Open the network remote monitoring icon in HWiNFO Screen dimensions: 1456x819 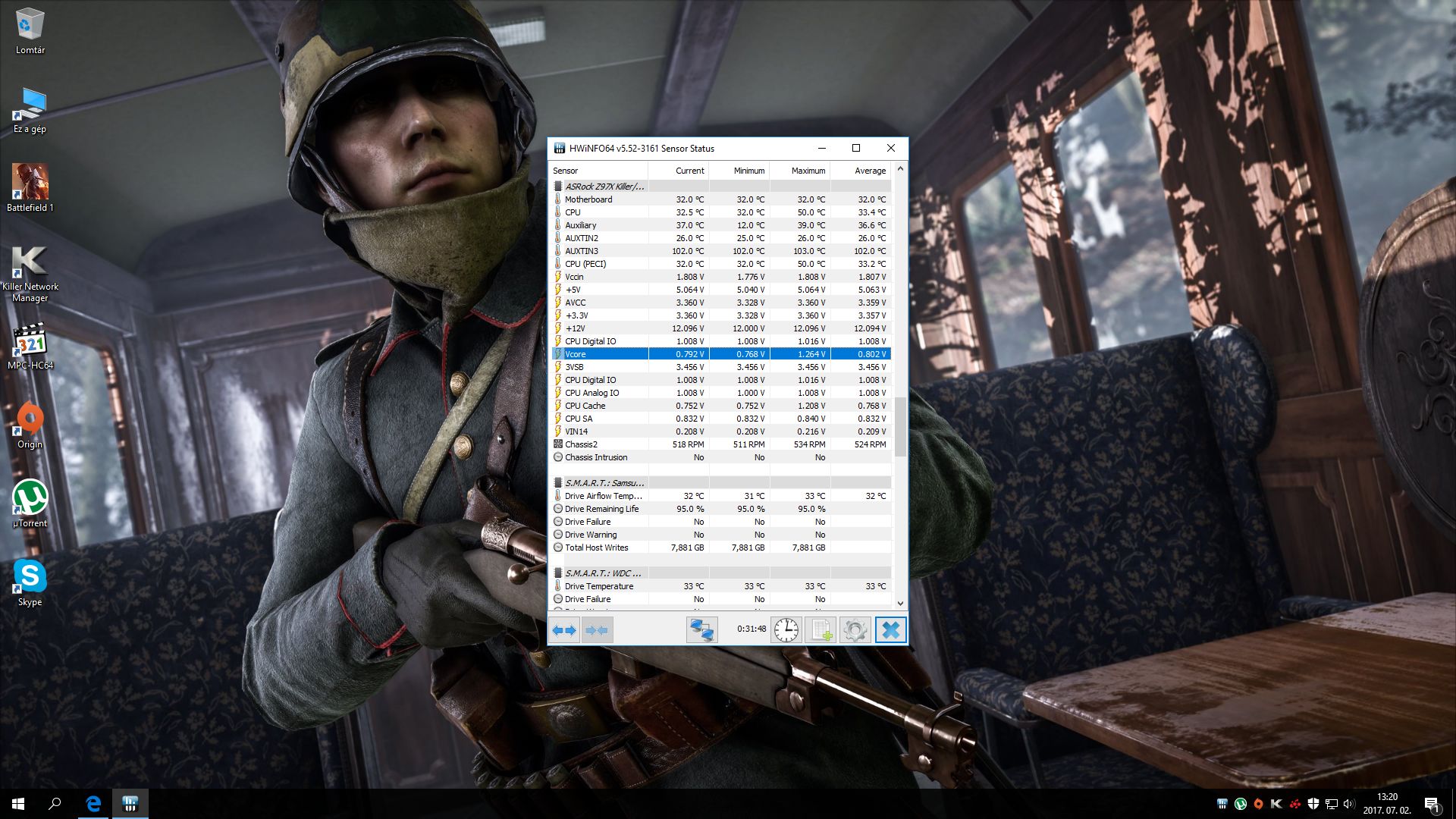click(701, 630)
